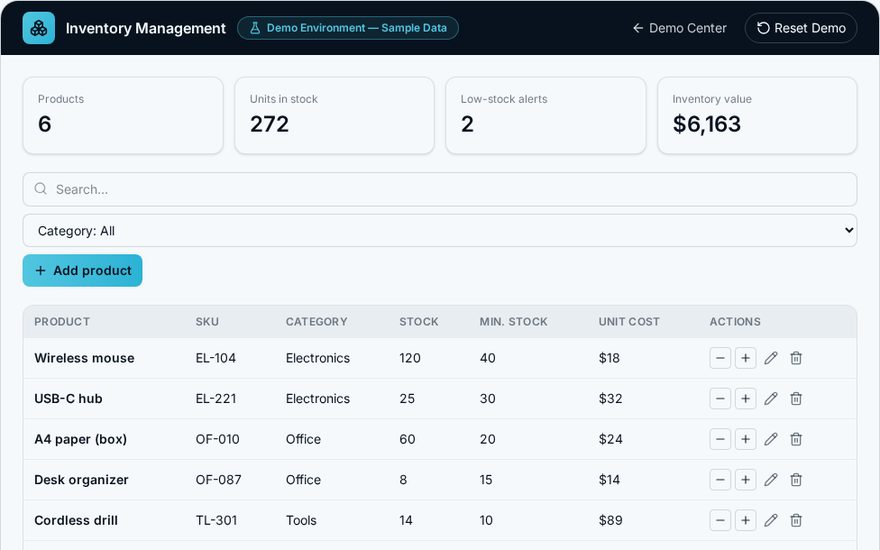
Task: Click the stock value 120
Action: pos(410,358)
